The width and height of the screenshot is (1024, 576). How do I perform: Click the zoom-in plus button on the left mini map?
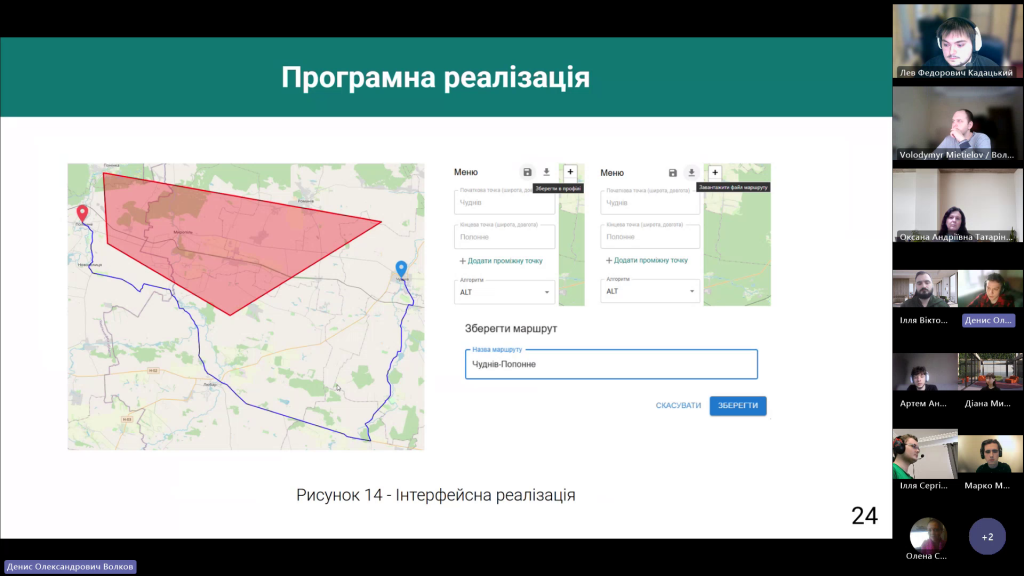coord(570,173)
